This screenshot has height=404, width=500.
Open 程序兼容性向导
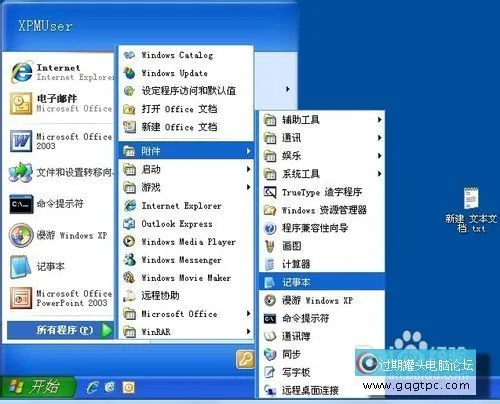(322, 228)
